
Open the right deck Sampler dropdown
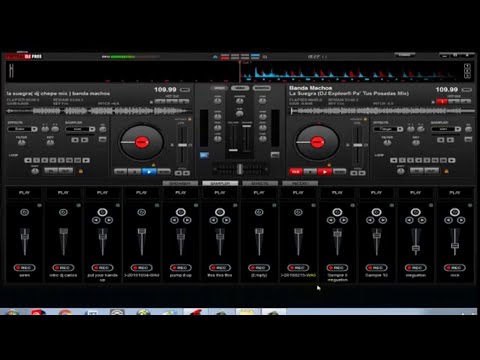coord(446,129)
